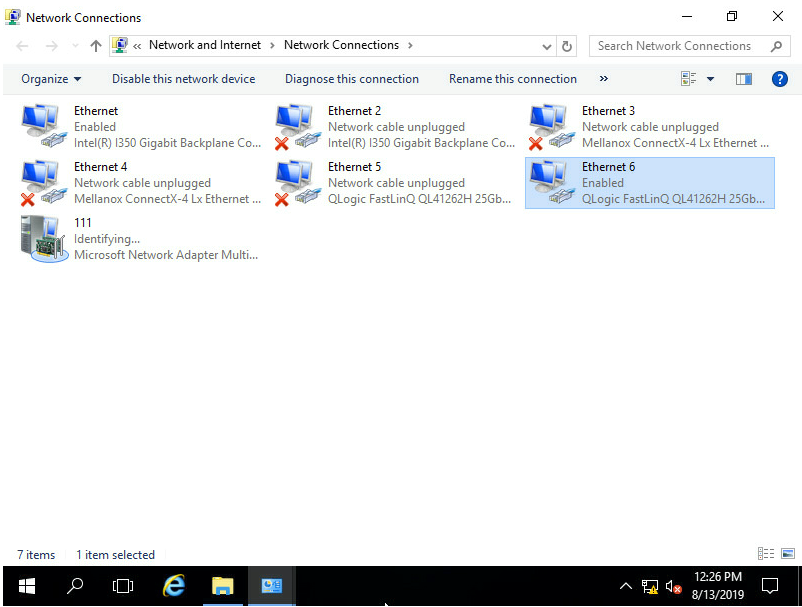802x607 pixels.
Task: Navigate to Network and Internet breadcrumb
Action: (205, 45)
